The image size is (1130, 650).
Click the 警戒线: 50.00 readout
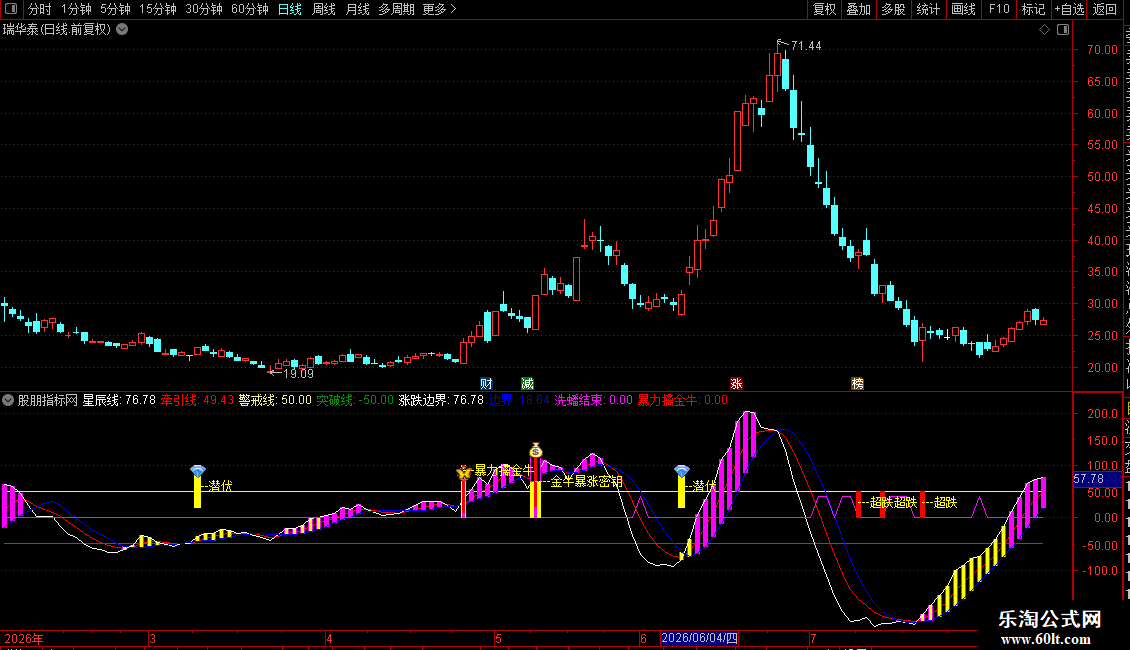(x=275, y=400)
